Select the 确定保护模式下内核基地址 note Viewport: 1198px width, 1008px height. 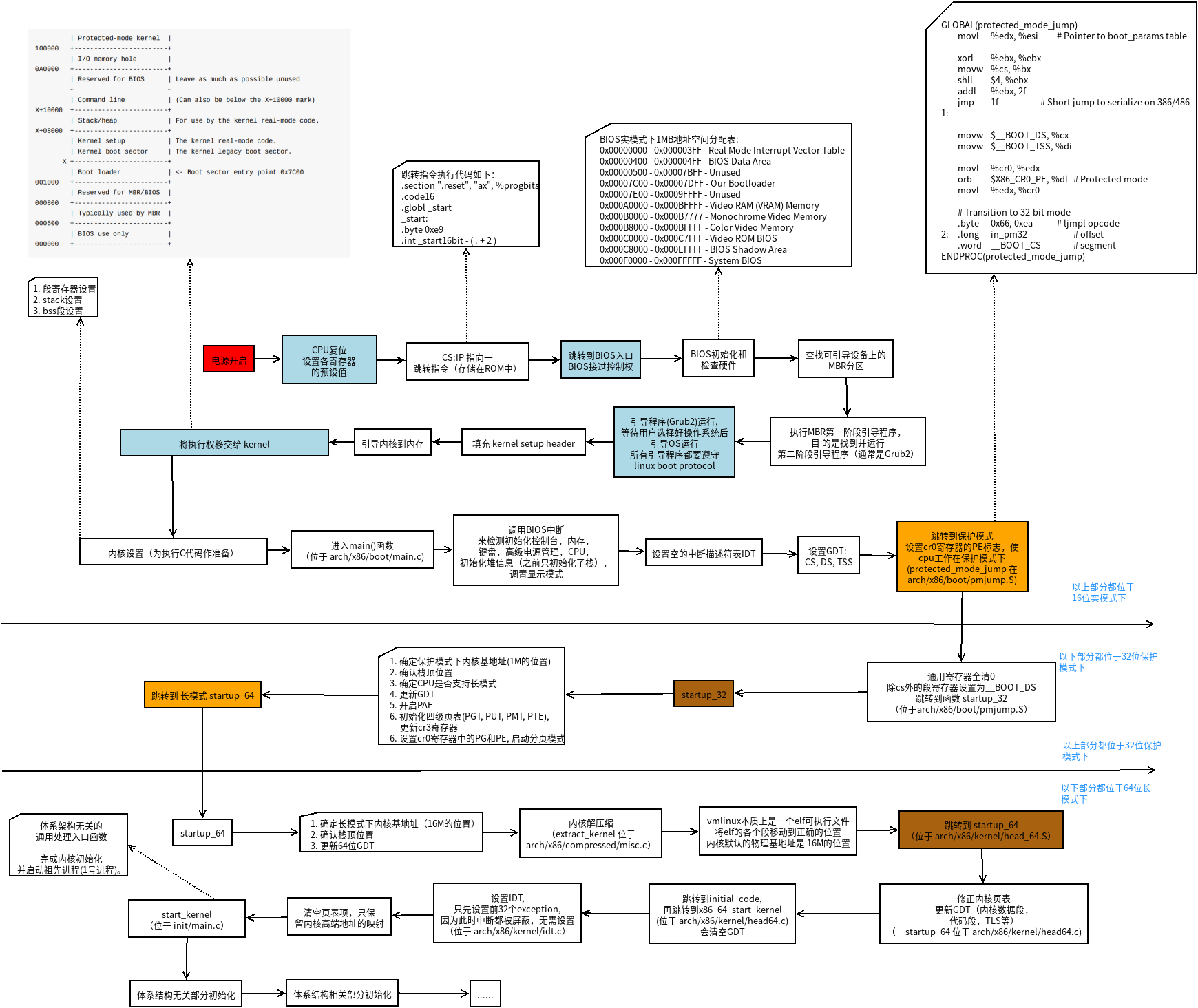pyautogui.click(x=472, y=695)
